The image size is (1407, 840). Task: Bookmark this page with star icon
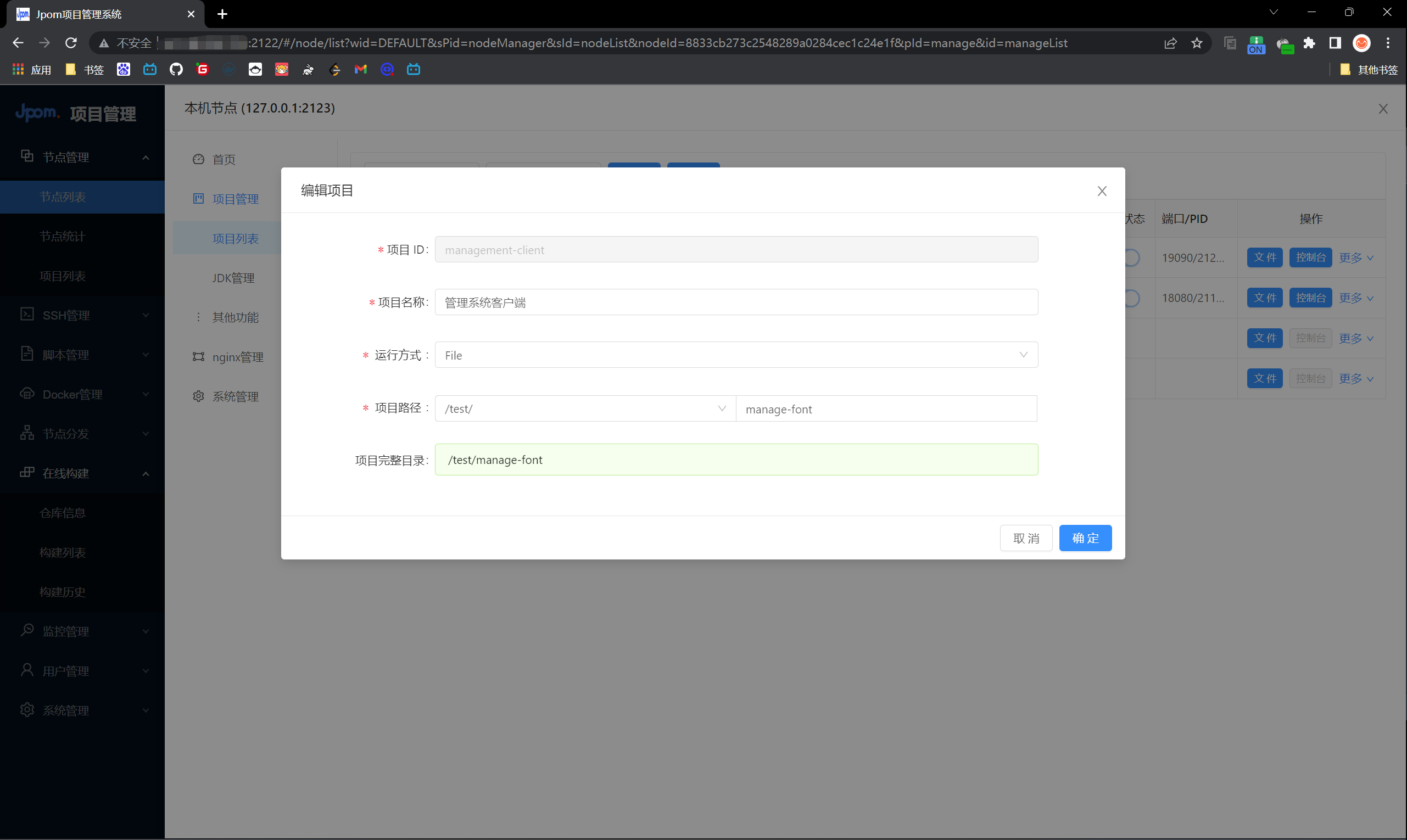(1196, 43)
